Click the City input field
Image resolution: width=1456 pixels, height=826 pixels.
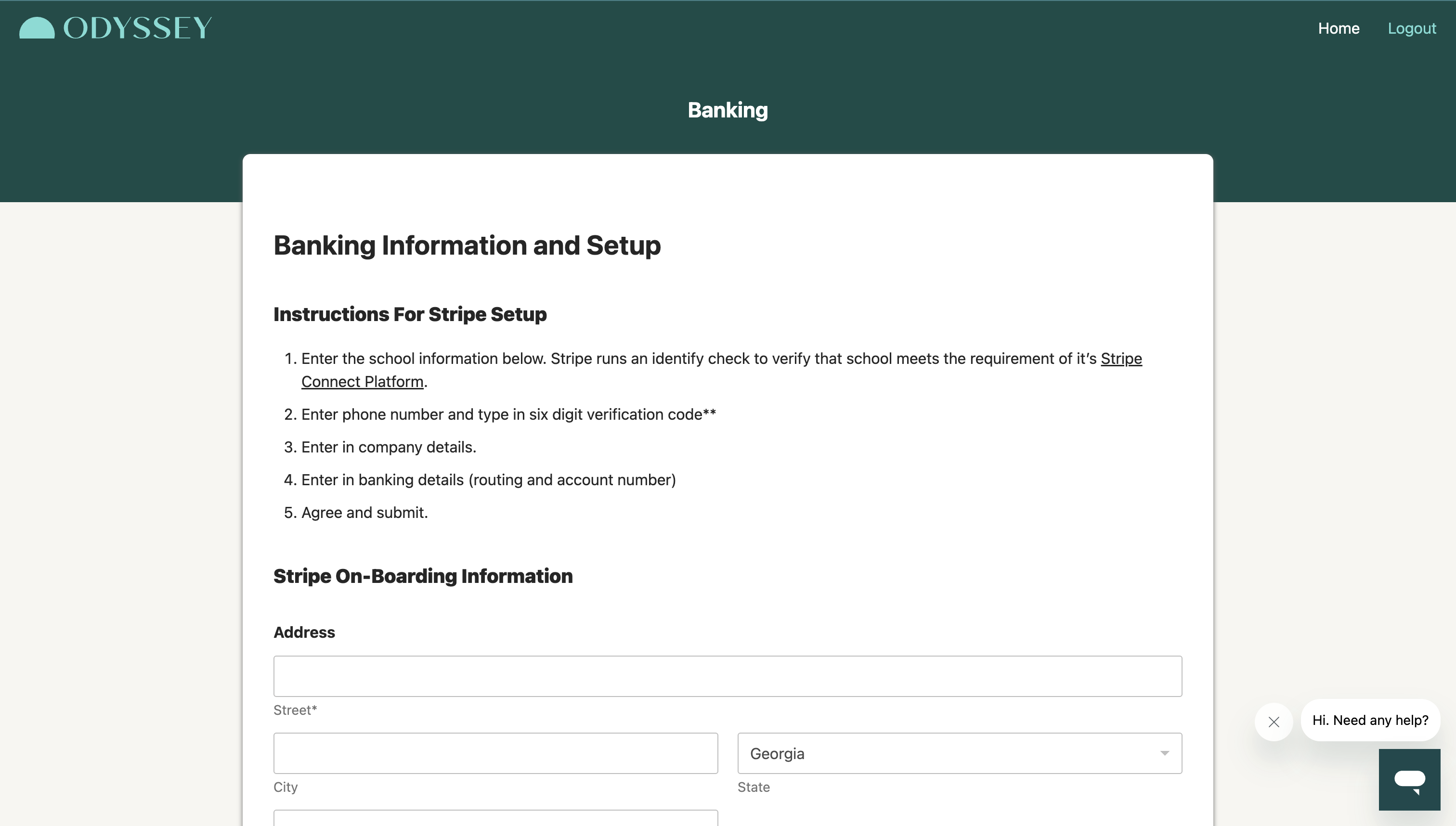[x=495, y=753]
